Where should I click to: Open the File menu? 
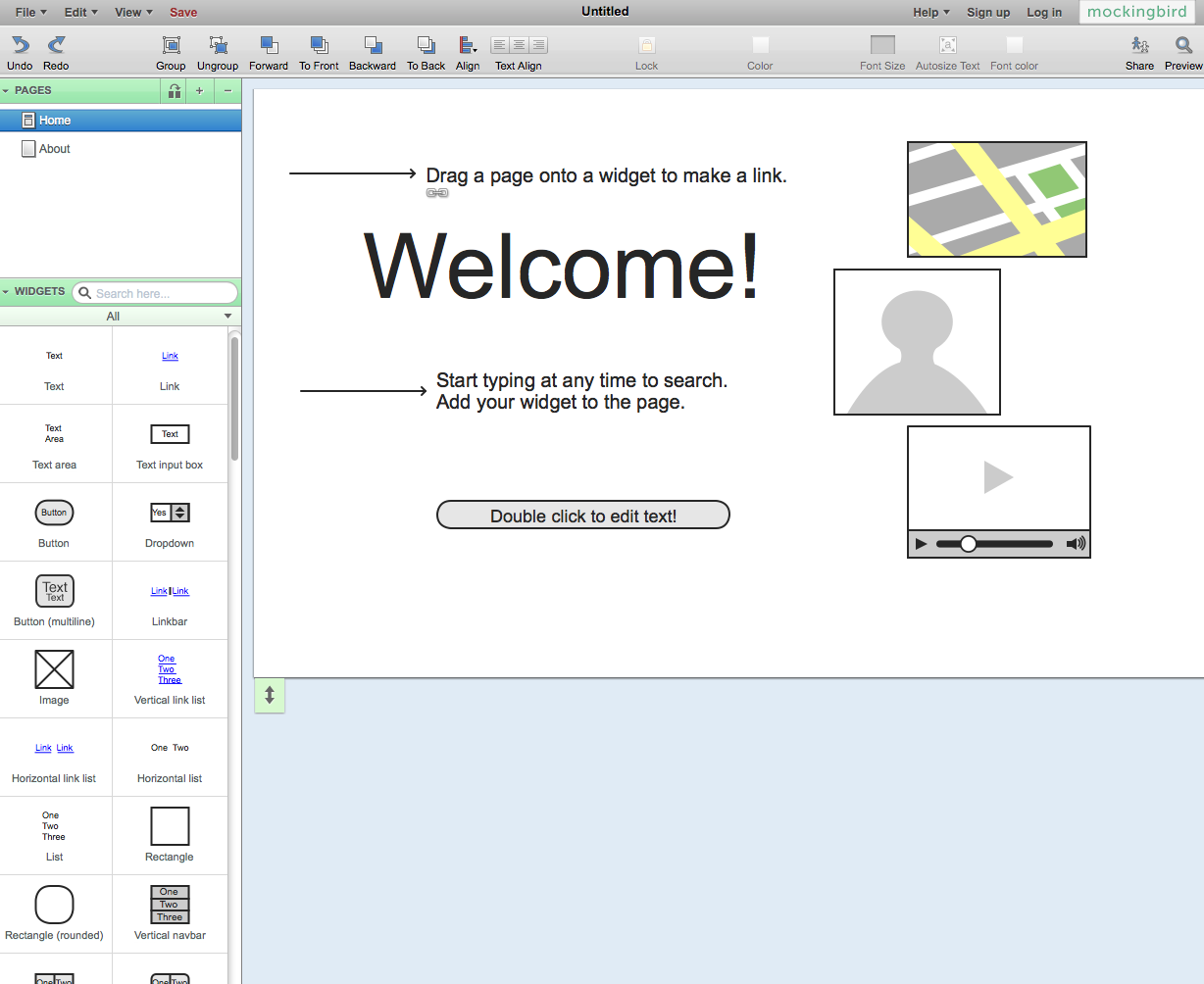click(29, 12)
